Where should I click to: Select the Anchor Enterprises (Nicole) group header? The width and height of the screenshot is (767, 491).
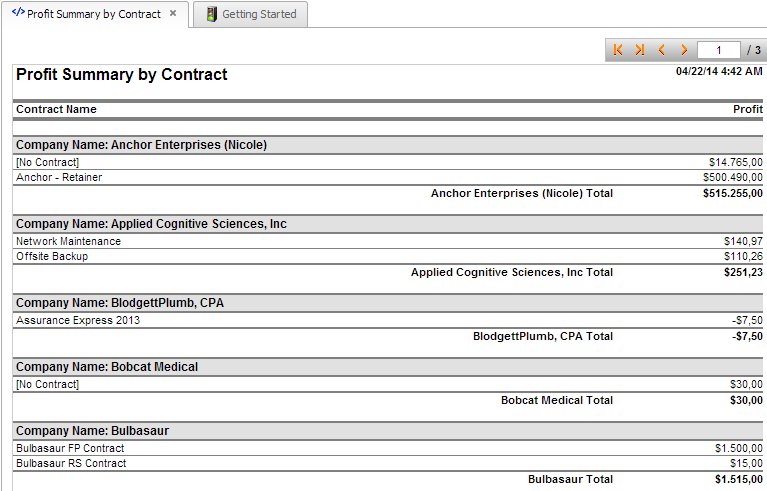click(388, 145)
